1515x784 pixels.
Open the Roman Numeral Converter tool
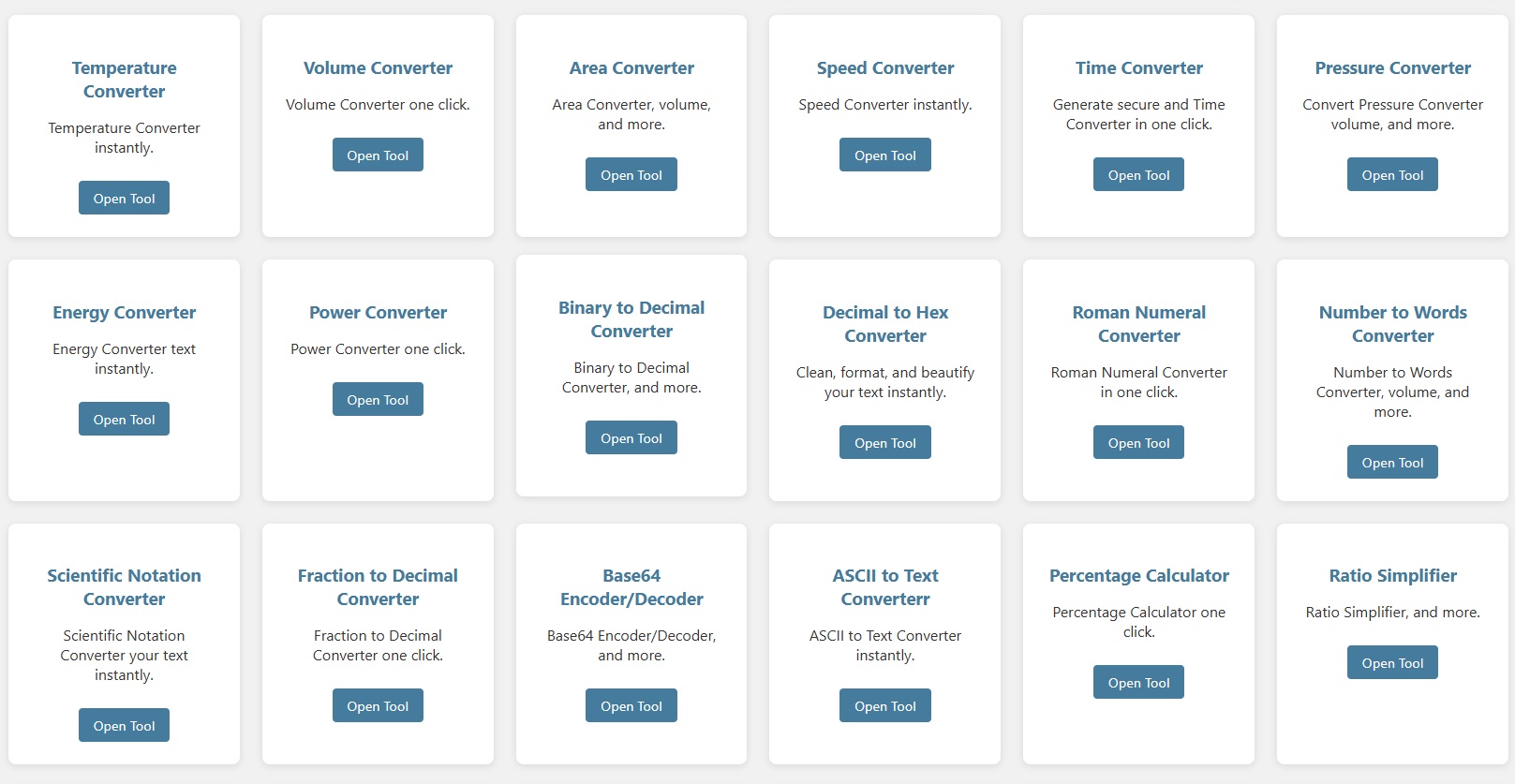[1138, 443]
